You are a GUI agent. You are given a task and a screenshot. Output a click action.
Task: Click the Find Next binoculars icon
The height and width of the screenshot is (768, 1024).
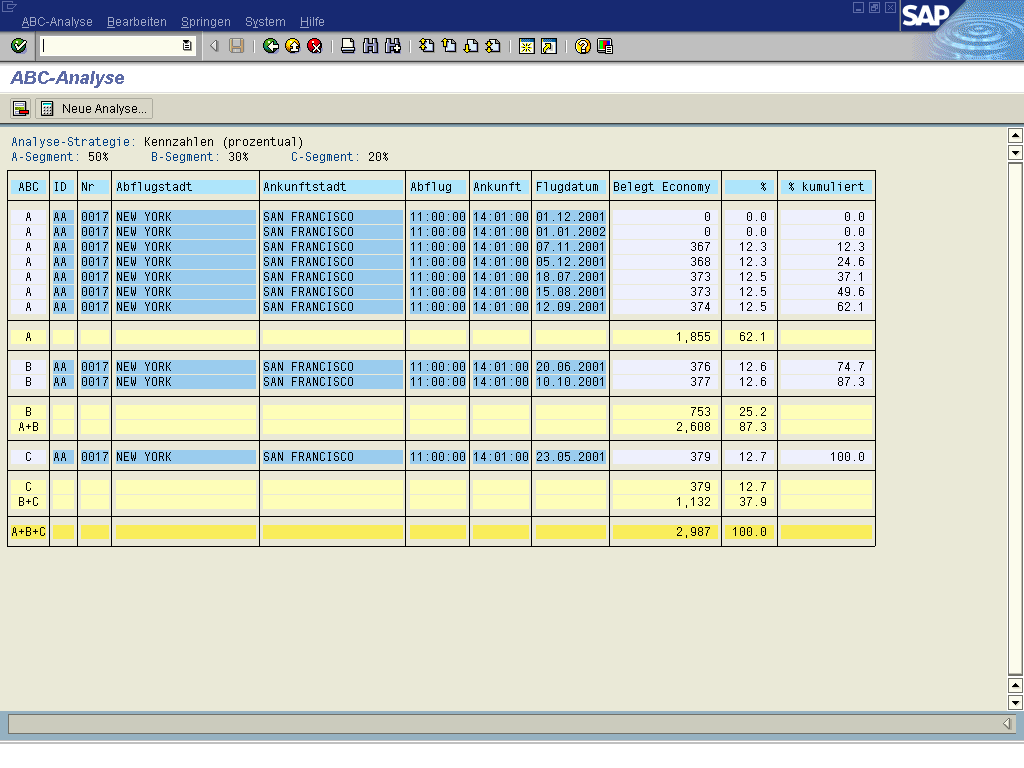coord(392,46)
